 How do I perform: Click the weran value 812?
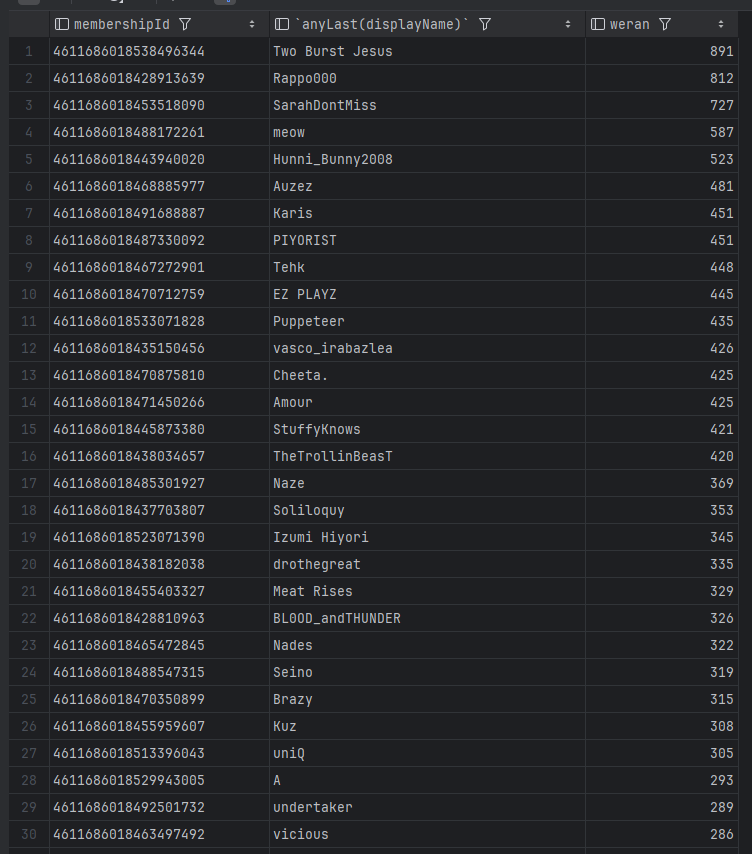click(x=662, y=78)
